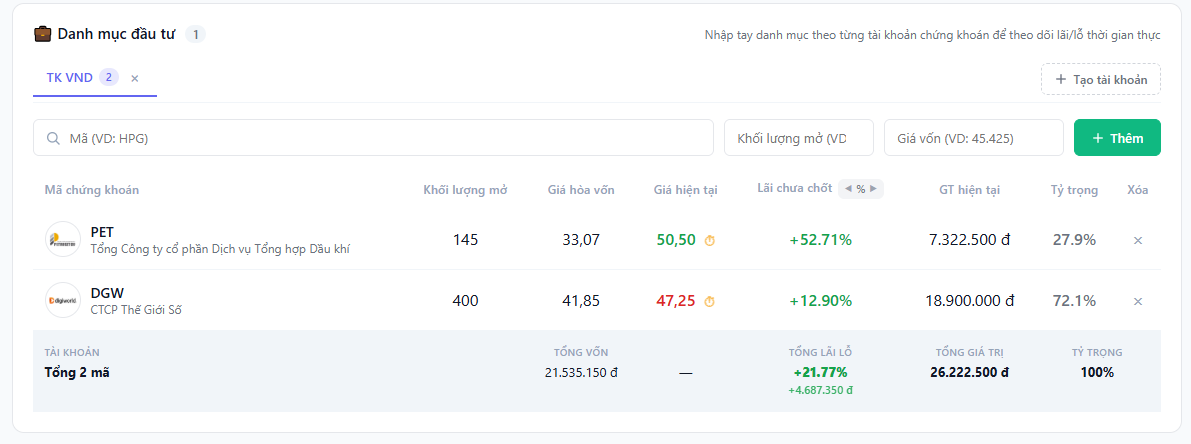
Task: Click the Tạo tài khoản button
Action: point(1101,79)
